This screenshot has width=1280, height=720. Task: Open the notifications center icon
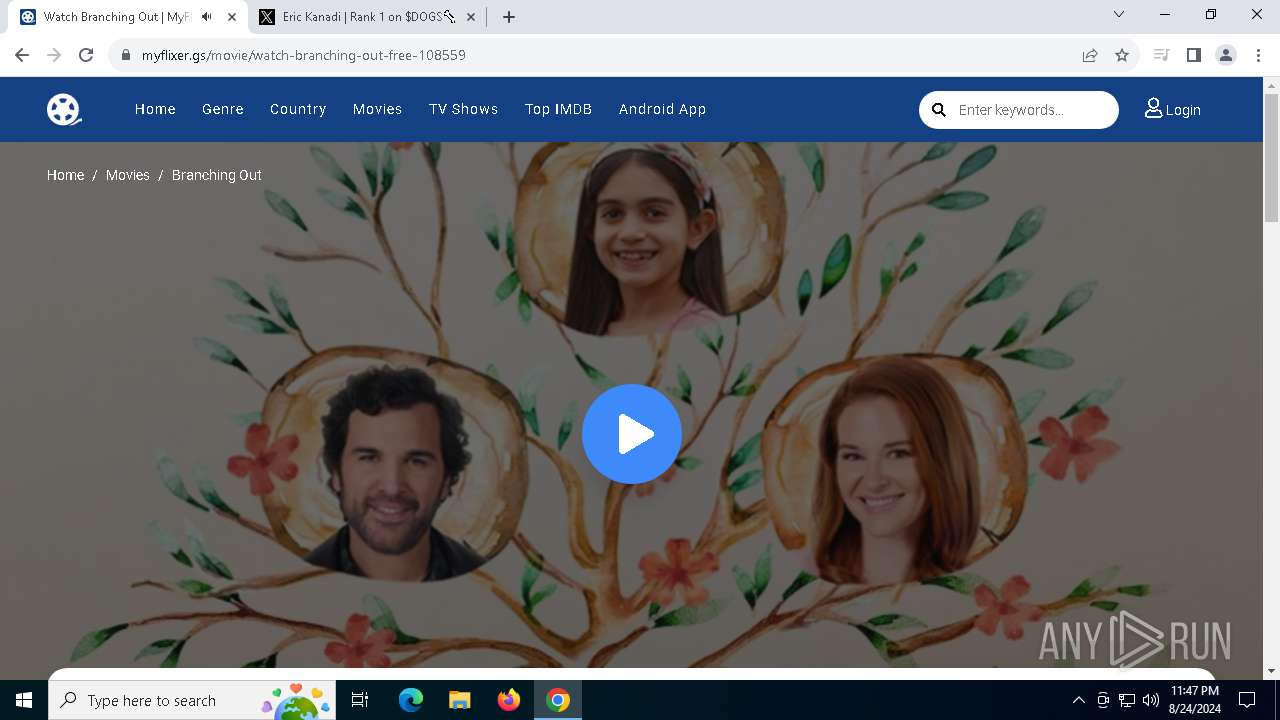click(x=1247, y=700)
